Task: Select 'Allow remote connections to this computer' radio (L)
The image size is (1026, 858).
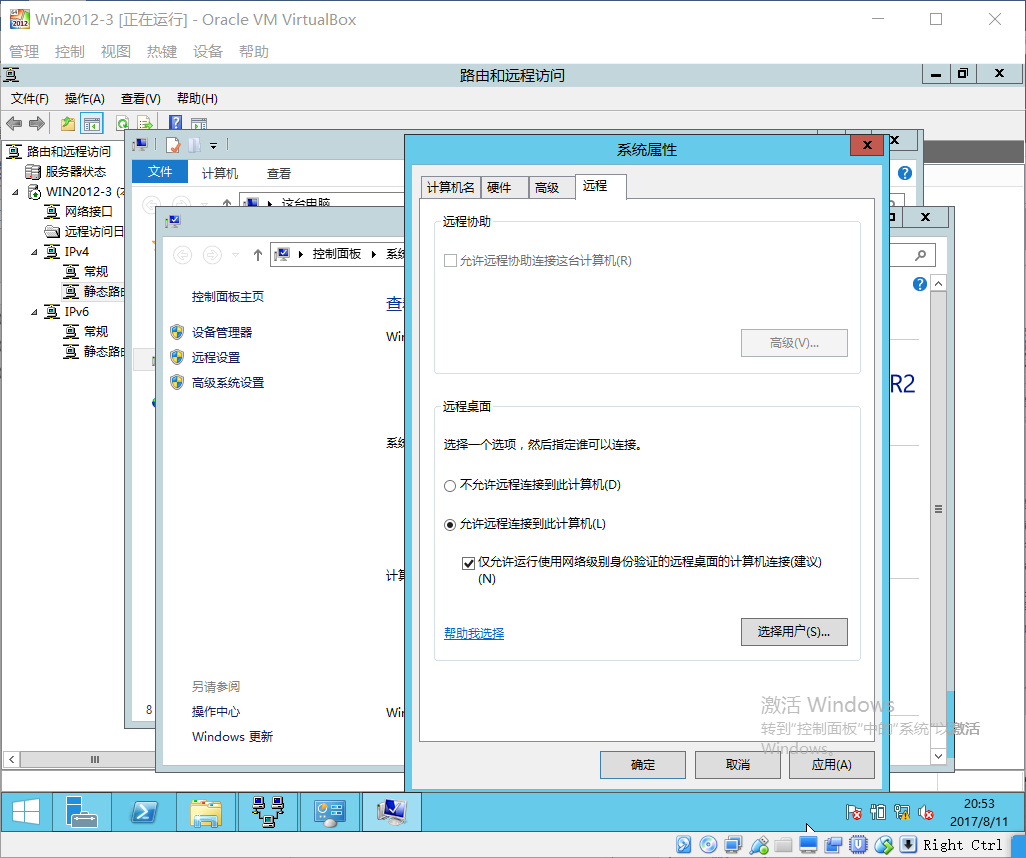Action: [x=450, y=525]
